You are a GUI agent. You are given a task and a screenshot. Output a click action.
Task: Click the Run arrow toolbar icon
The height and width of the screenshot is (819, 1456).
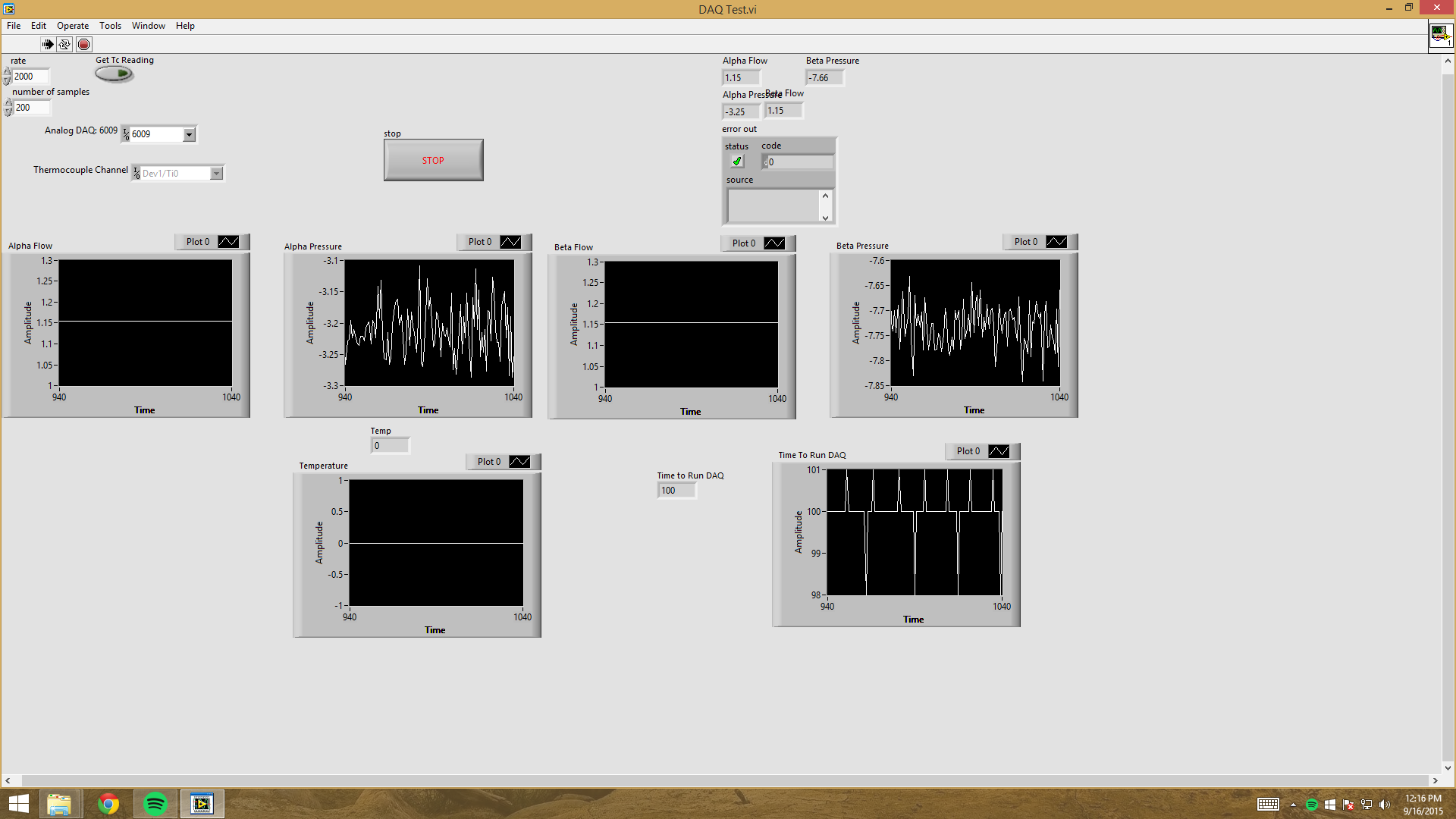pyautogui.click(x=48, y=44)
